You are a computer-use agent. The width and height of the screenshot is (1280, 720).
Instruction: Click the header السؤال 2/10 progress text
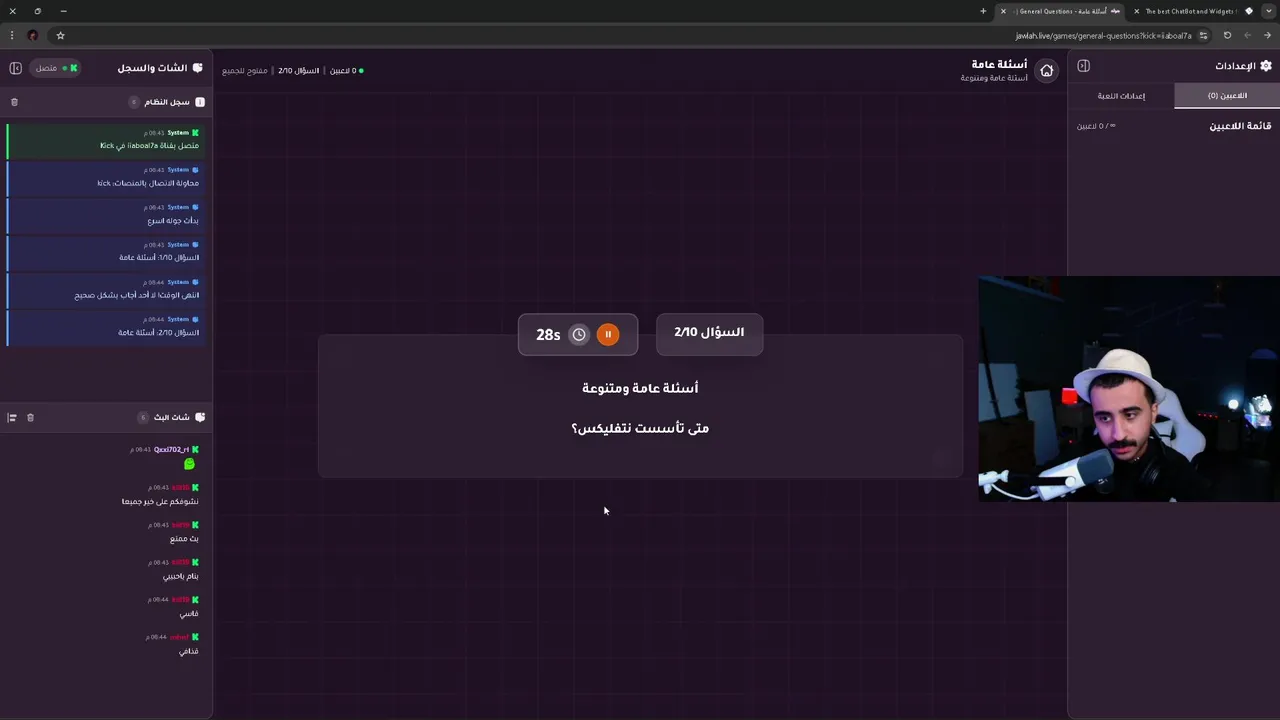point(299,71)
